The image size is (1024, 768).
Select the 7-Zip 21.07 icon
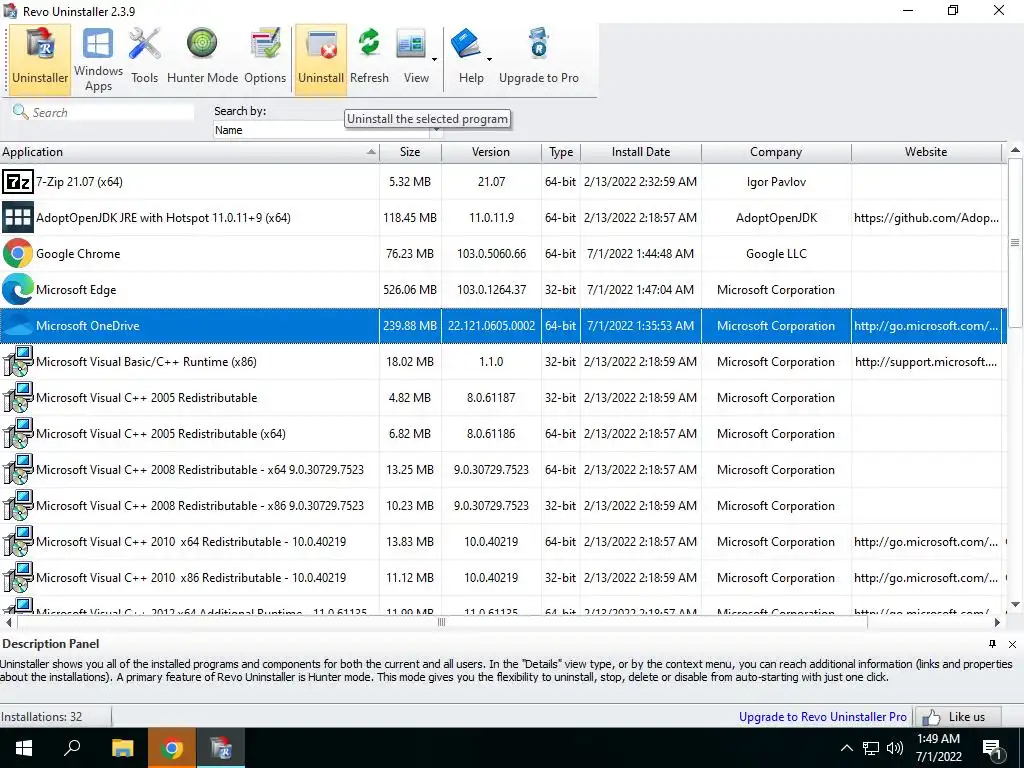point(18,182)
